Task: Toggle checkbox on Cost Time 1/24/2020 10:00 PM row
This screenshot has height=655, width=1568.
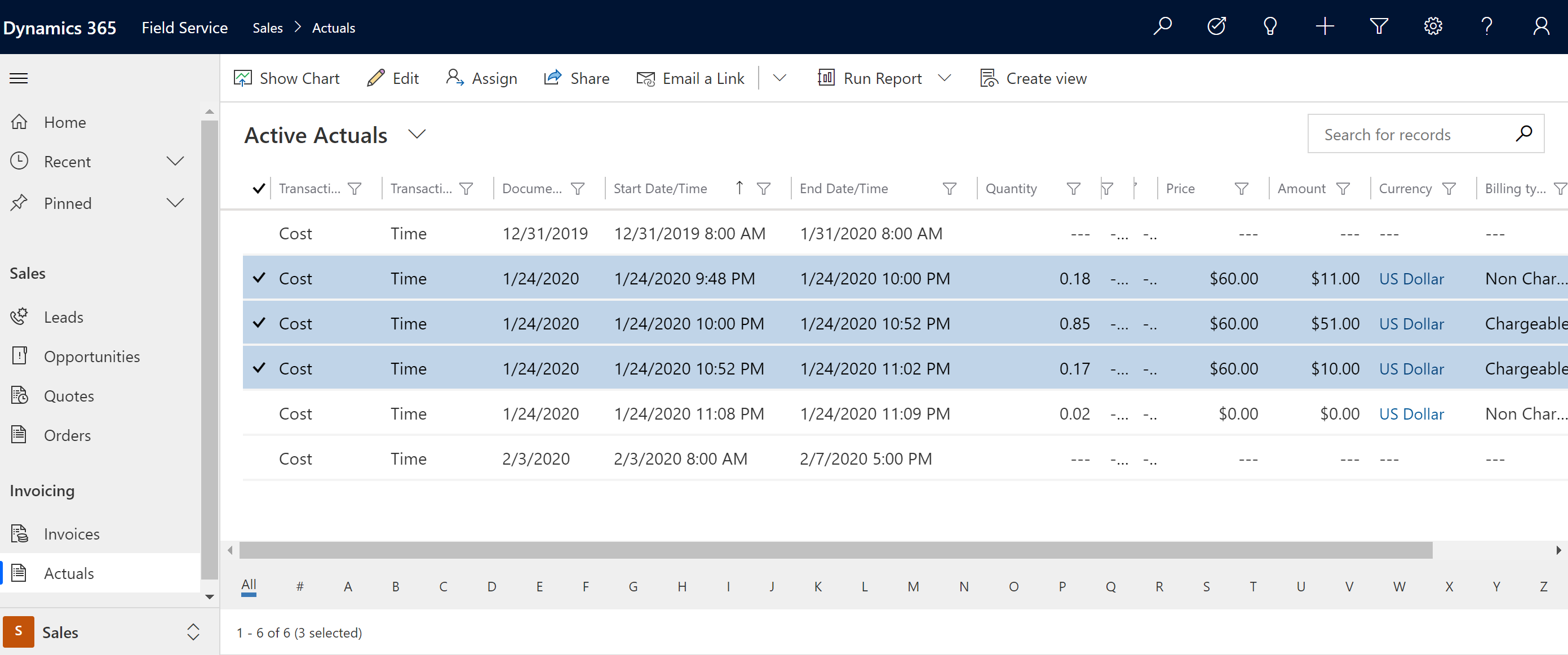Action: pyautogui.click(x=258, y=323)
